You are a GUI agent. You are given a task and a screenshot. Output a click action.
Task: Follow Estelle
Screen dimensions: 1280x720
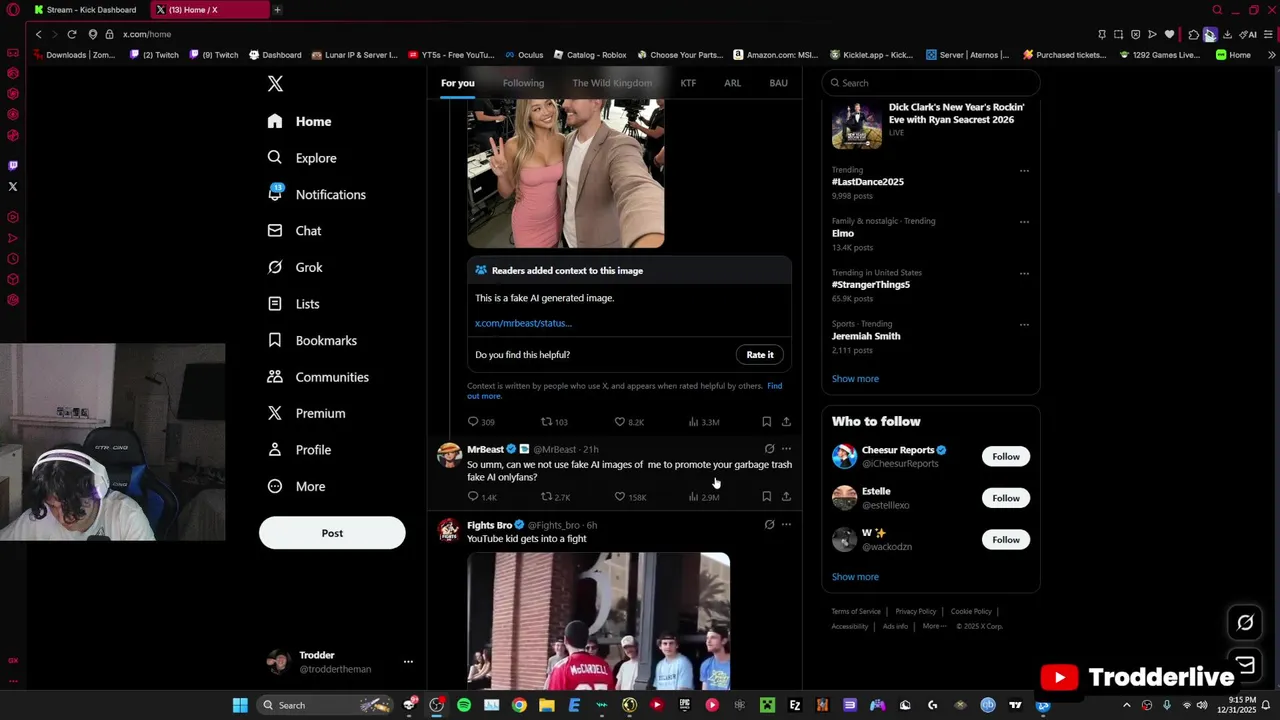click(x=1006, y=498)
